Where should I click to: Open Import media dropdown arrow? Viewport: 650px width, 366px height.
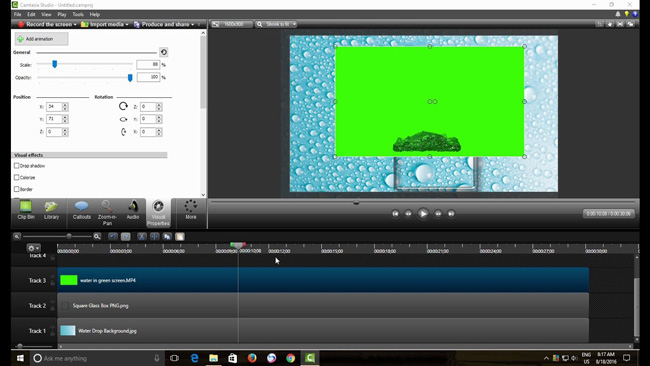(127, 24)
